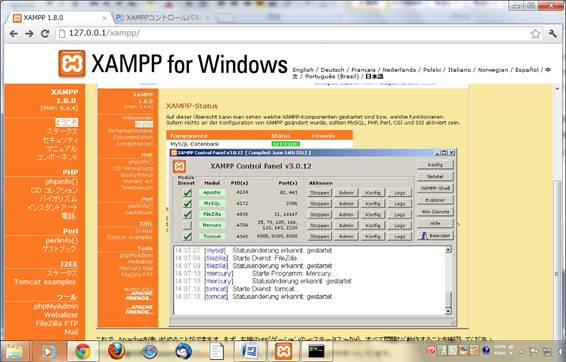Open セキュリティ in the left sidebar
Viewport: 566px width, 362px height.
[60, 140]
